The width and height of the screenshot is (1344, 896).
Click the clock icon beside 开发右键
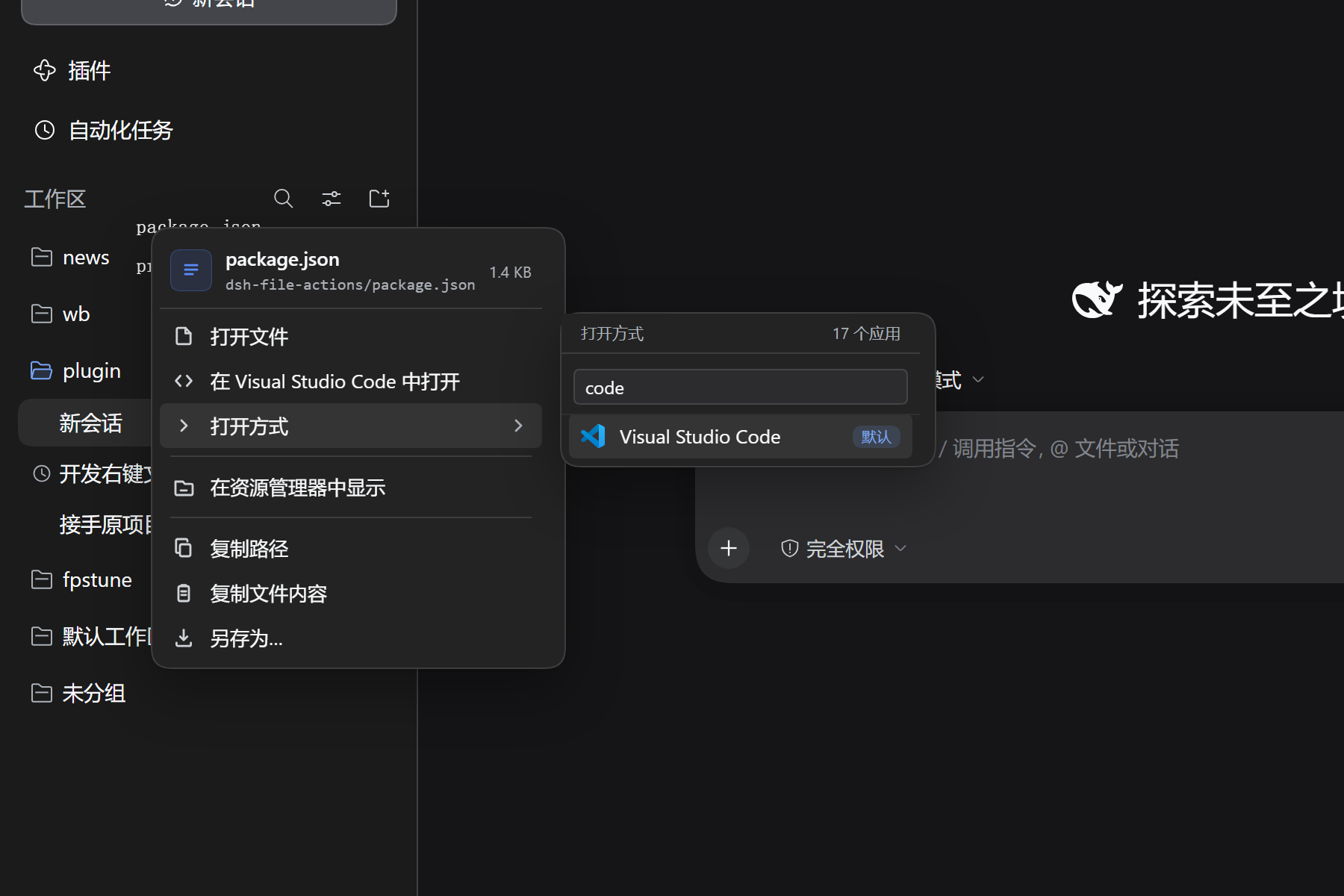(42, 473)
